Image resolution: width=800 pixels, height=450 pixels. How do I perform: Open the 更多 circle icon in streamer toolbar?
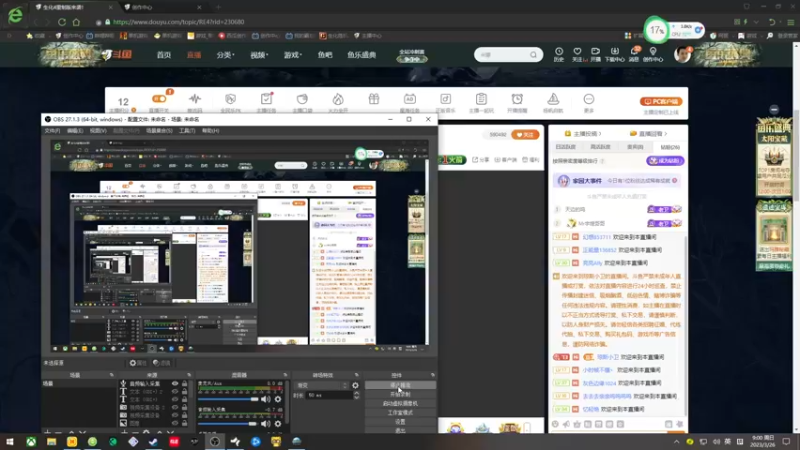tap(589, 98)
